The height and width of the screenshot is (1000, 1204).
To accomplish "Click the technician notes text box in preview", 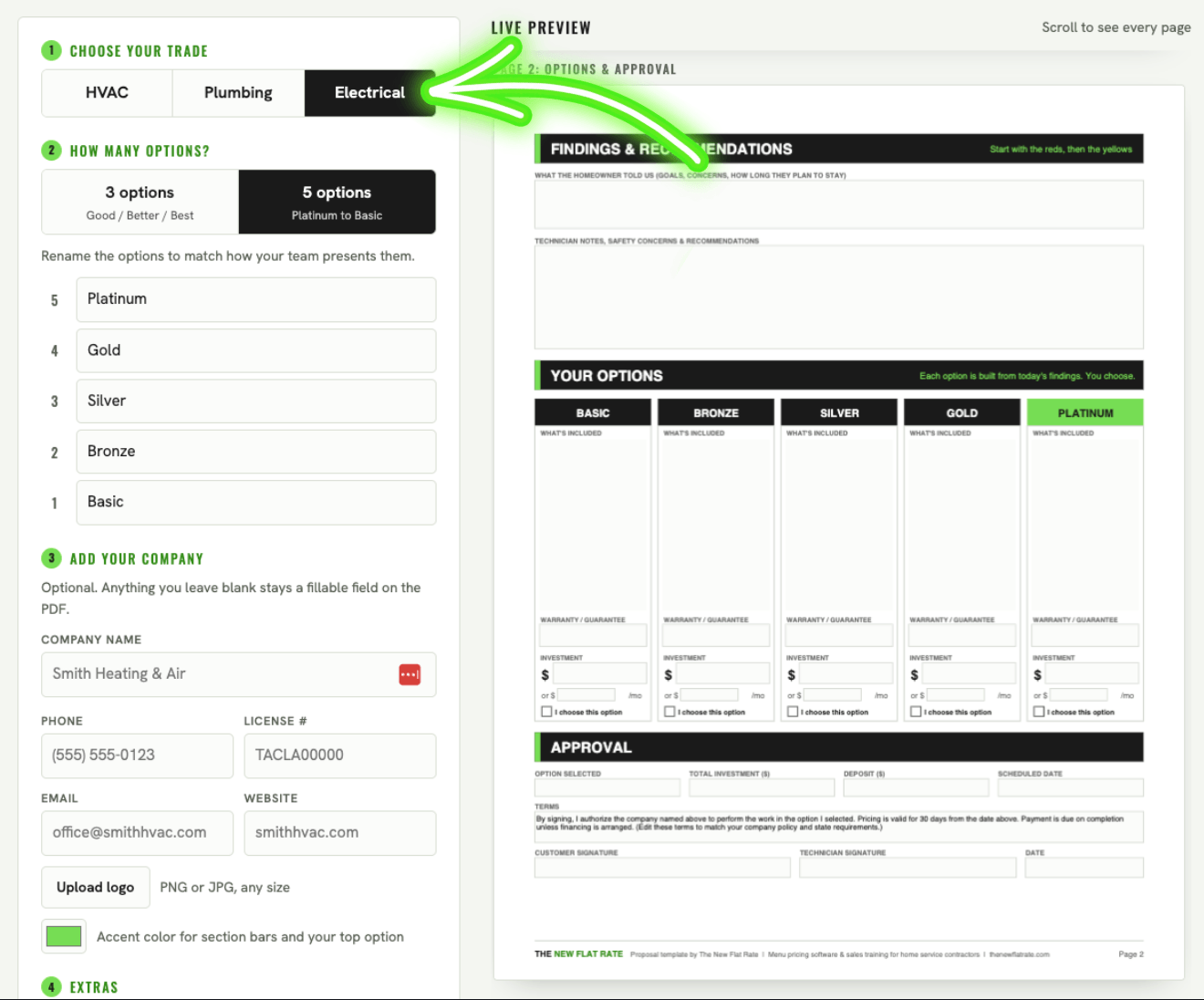I will pos(839,297).
